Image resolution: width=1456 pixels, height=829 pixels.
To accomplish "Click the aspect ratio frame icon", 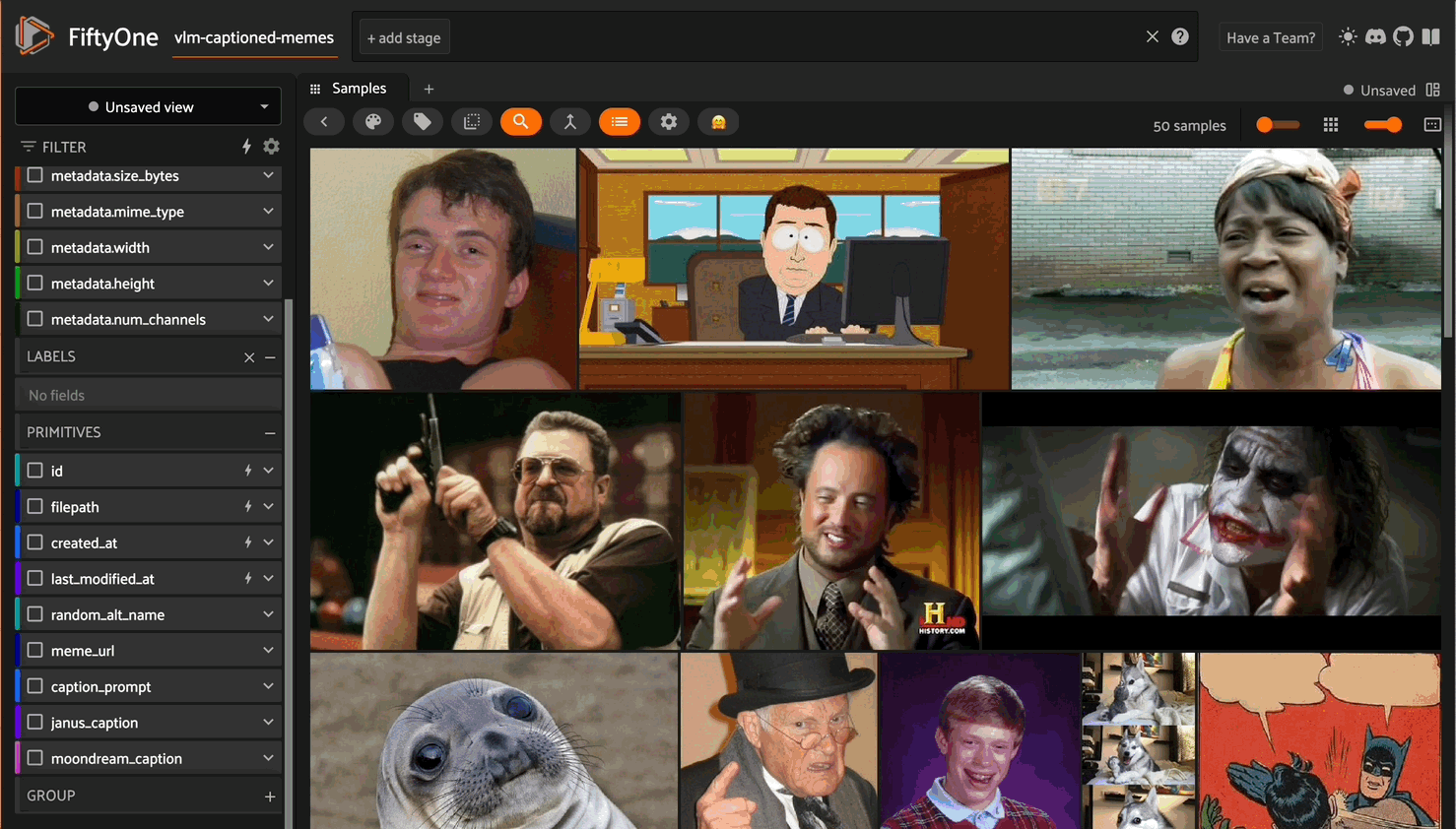I will (x=1432, y=125).
